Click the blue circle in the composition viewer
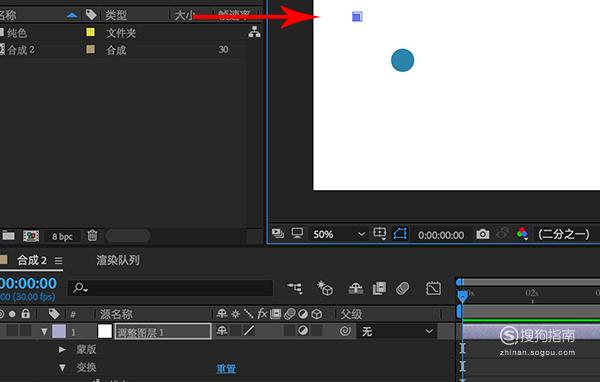The height and width of the screenshot is (382, 600). [403, 60]
